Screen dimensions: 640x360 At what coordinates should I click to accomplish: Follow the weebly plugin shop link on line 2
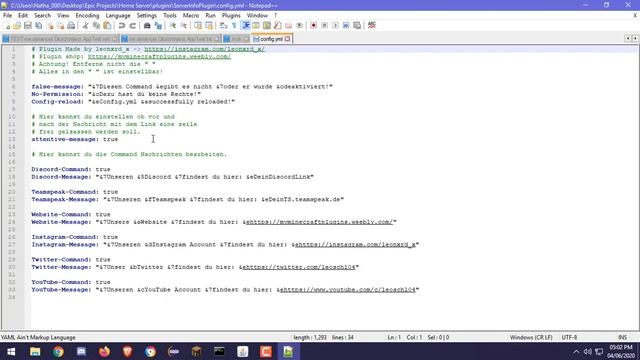(x=159, y=56)
